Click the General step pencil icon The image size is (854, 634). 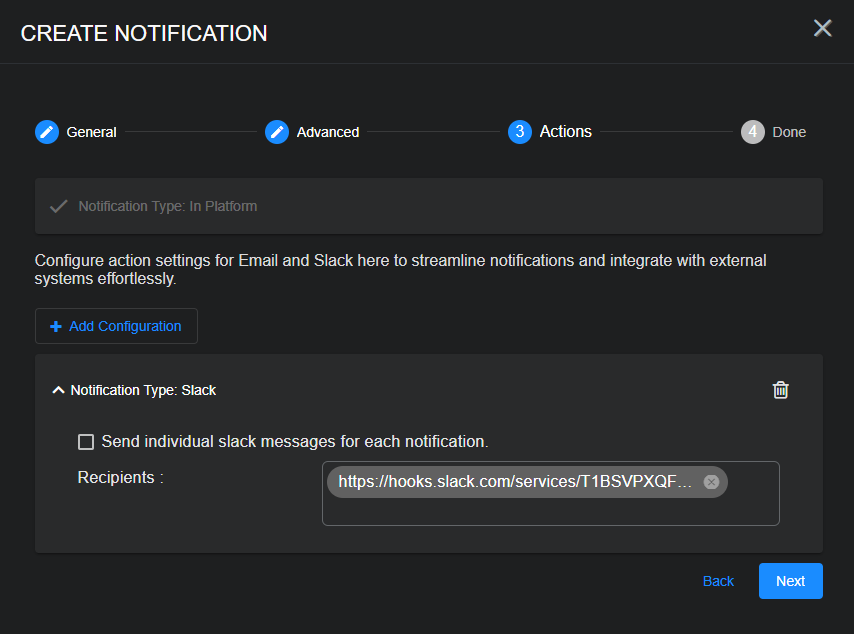[47, 132]
